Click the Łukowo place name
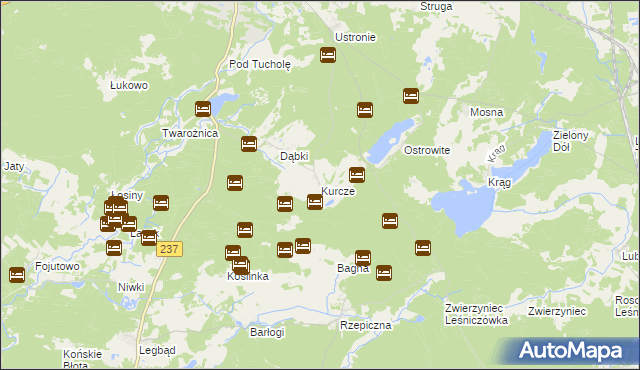 [x=129, y=85]
